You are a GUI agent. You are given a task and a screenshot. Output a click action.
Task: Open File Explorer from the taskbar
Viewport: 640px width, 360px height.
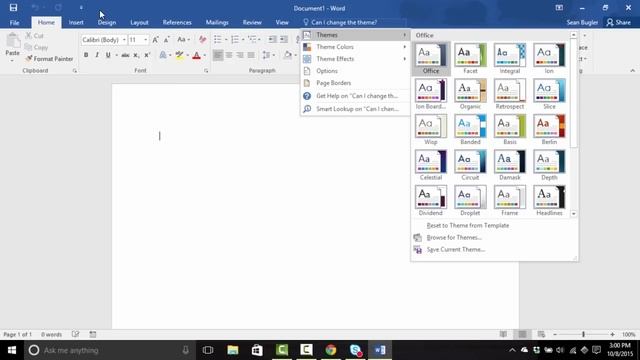pyautogui.click(x=233, y=350)
